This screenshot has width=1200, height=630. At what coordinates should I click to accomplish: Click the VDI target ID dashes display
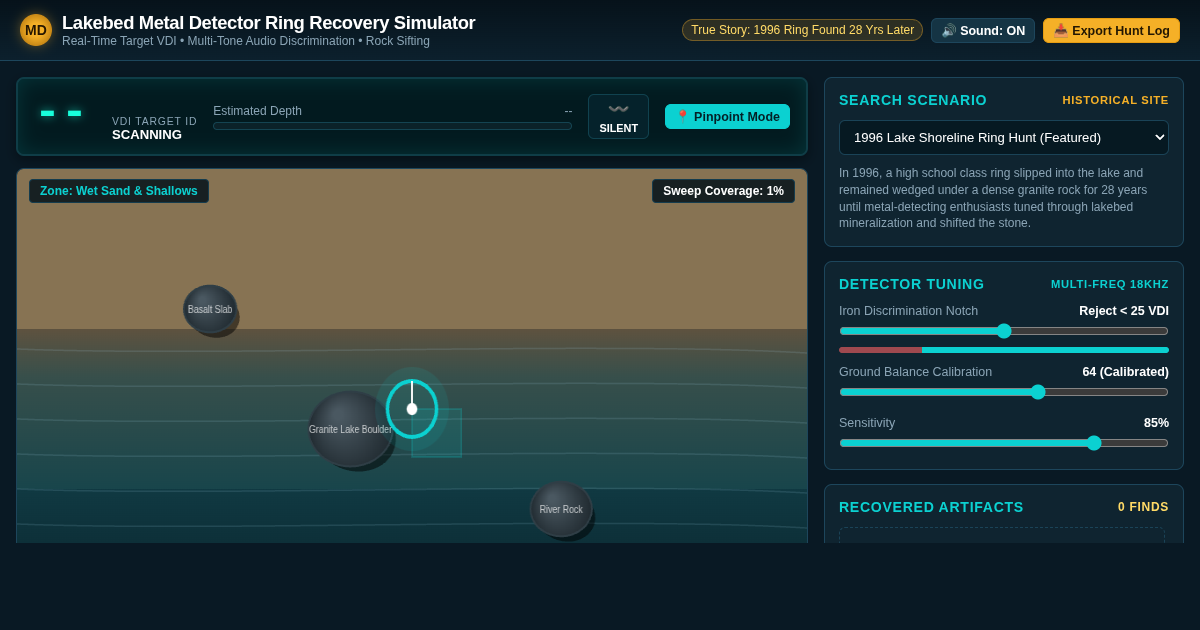click(61, 113)
